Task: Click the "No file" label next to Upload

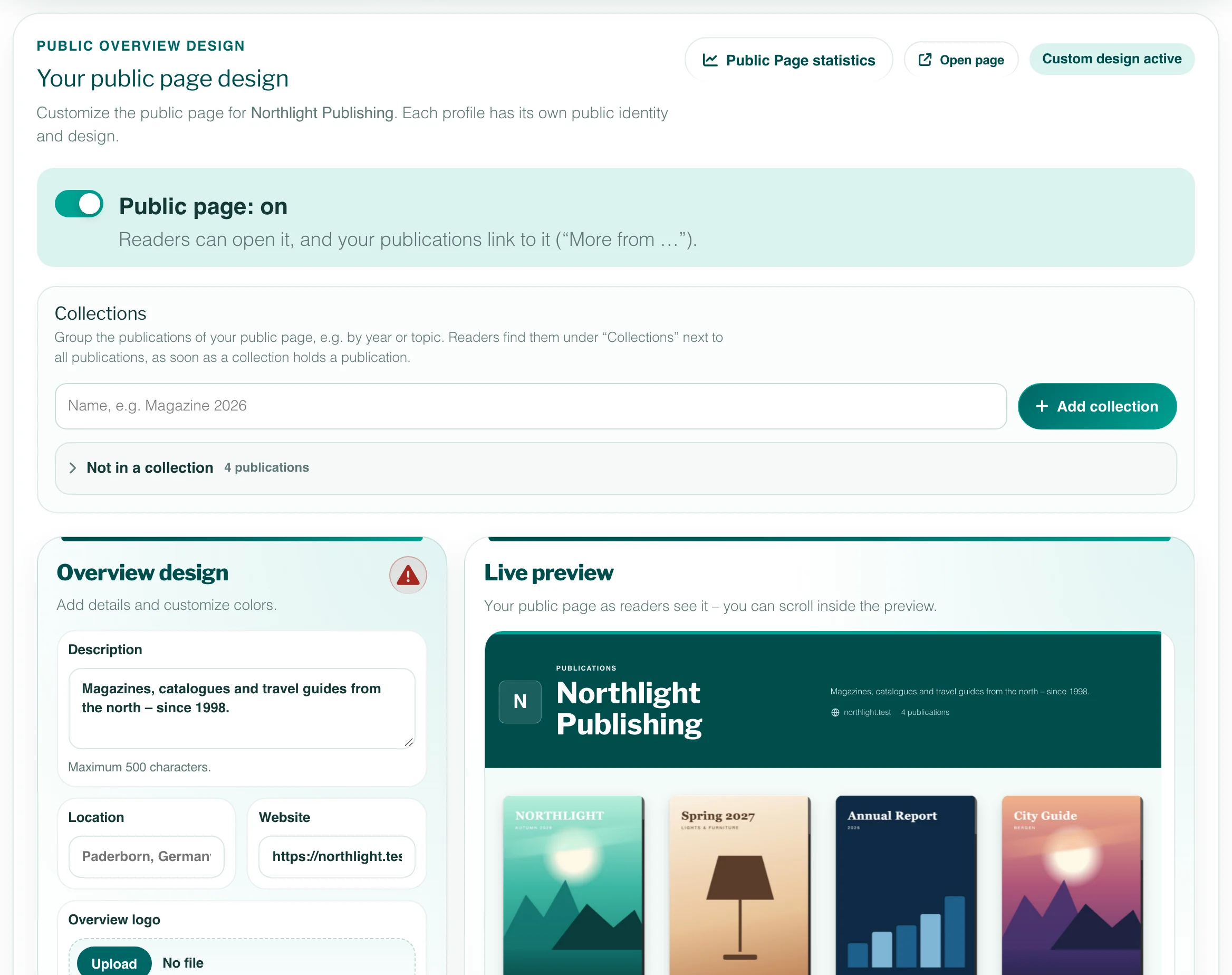Action: (183, 963)
